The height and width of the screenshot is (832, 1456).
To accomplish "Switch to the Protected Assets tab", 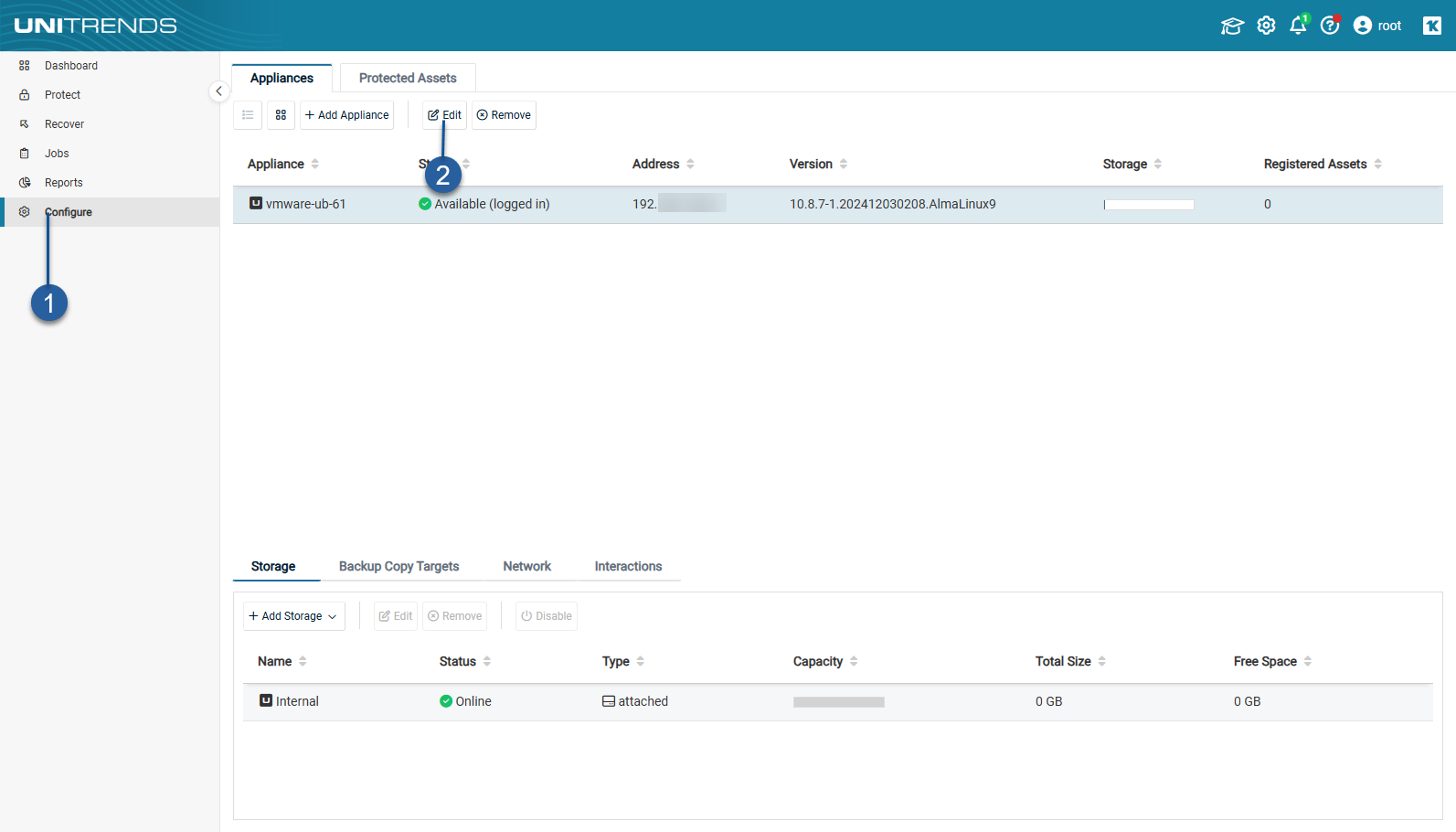I will (x=408, y=78).
